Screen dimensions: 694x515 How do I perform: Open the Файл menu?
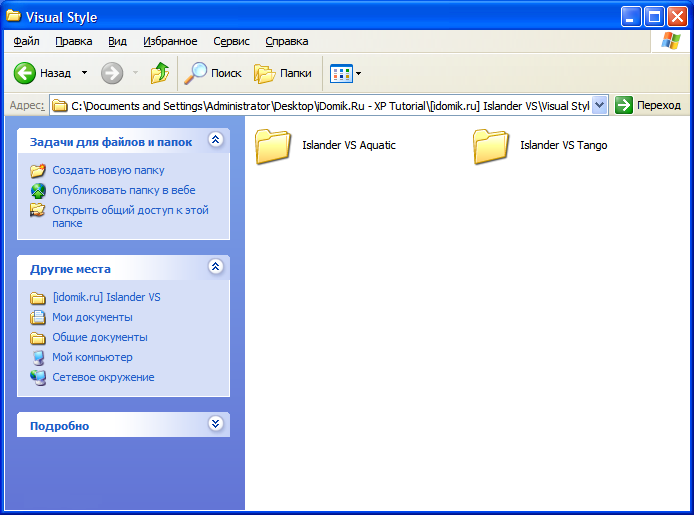(x=27, y=41)
